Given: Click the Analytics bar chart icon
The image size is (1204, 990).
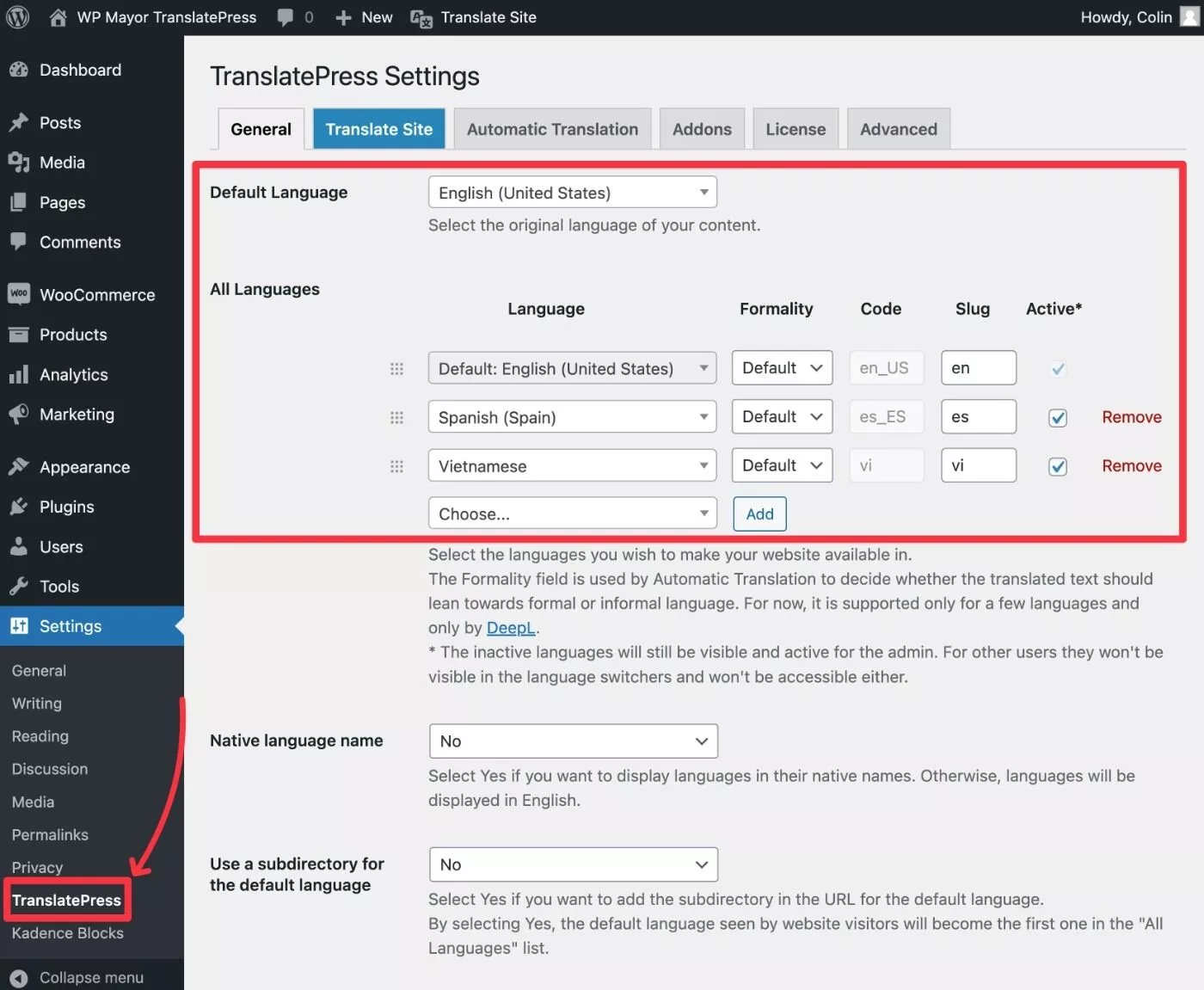Looking at the screenshot, I should pyautogui.click(x=19, y=375).
